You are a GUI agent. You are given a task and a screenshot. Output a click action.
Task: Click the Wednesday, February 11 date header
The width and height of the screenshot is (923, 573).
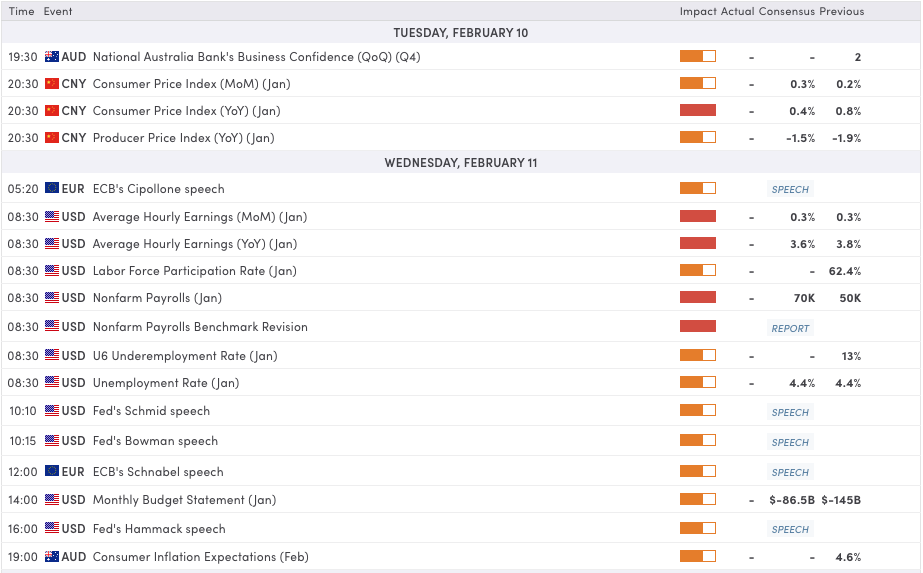(x=461, y=163)
